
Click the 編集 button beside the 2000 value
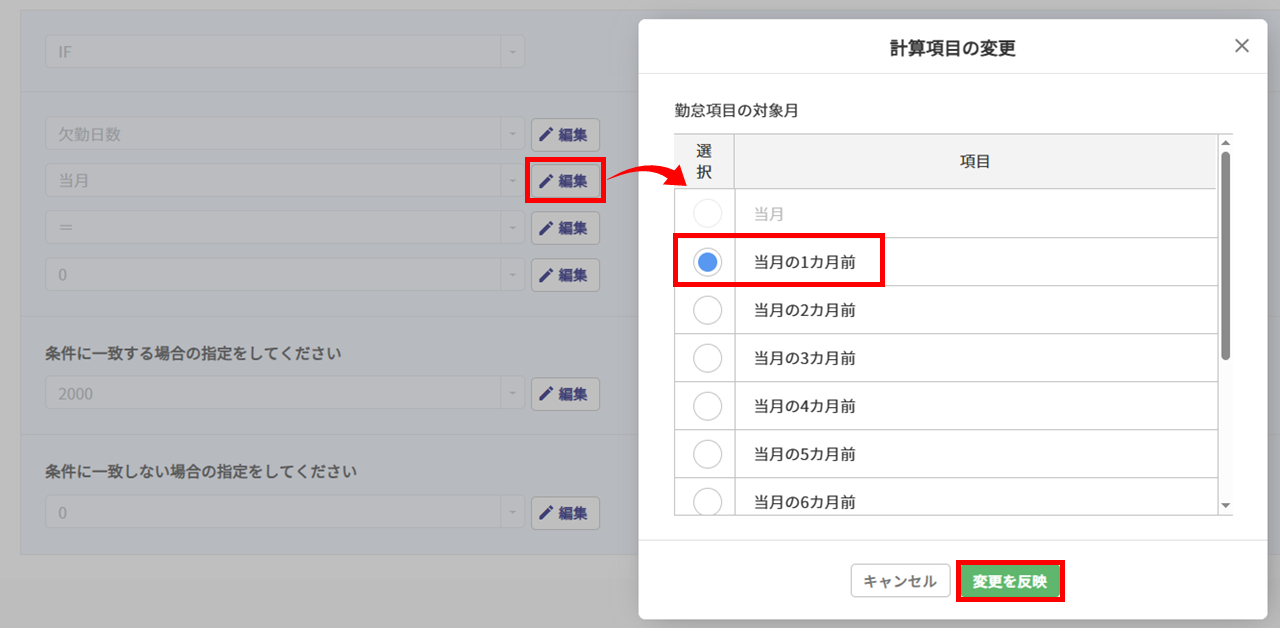tap(565, 394)
